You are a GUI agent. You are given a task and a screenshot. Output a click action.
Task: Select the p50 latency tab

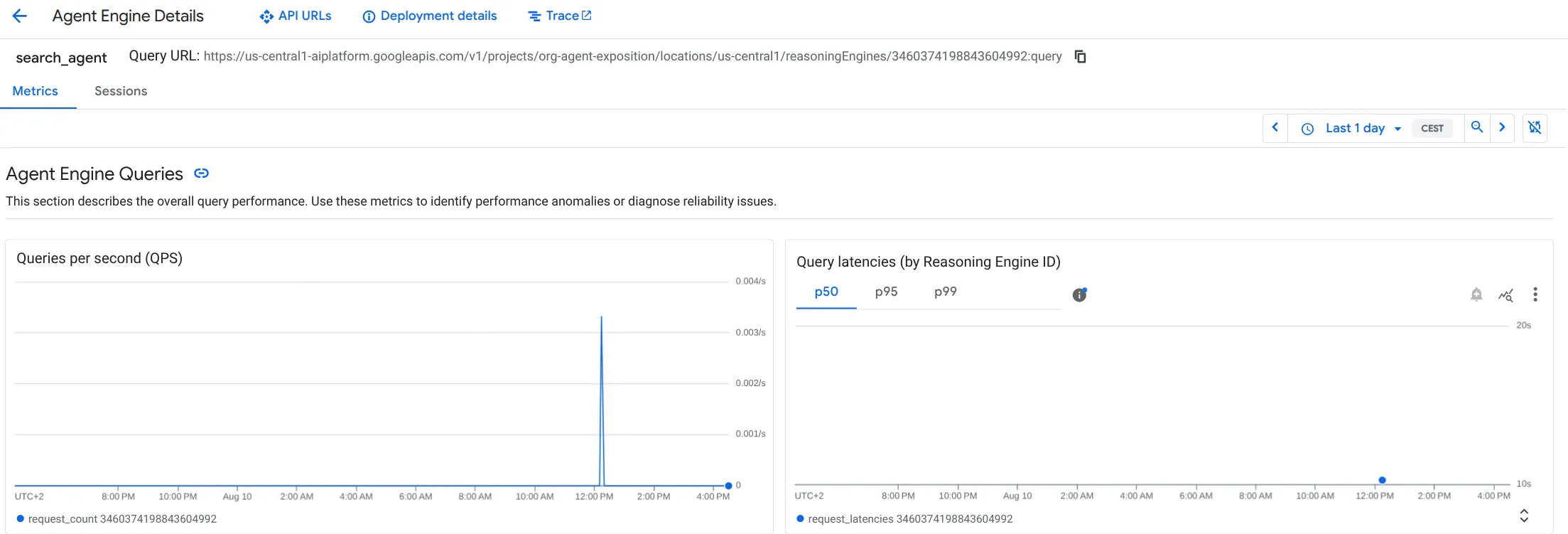point(826,292)
